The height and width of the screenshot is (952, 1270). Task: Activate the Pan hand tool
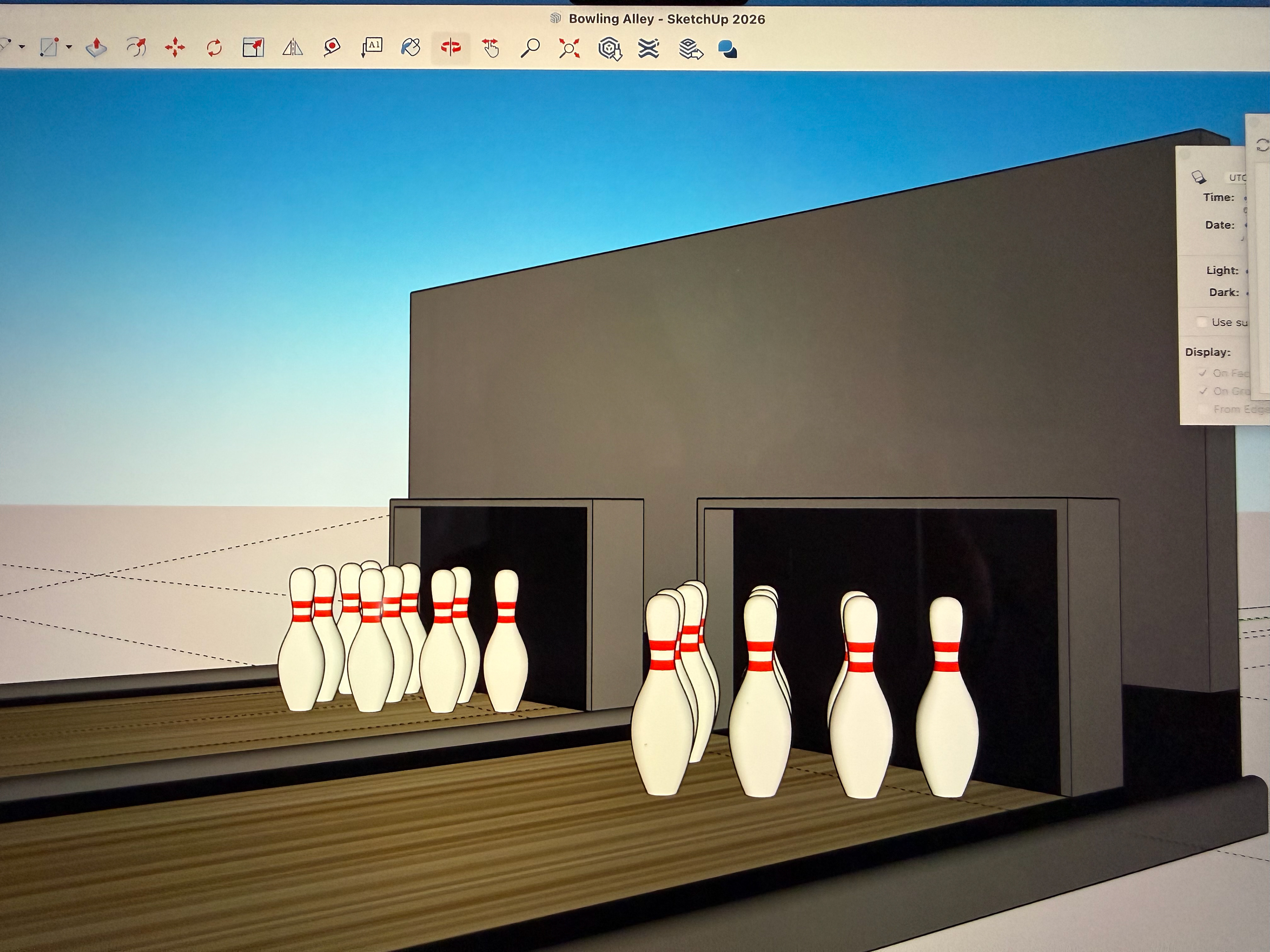pos(490,48)
